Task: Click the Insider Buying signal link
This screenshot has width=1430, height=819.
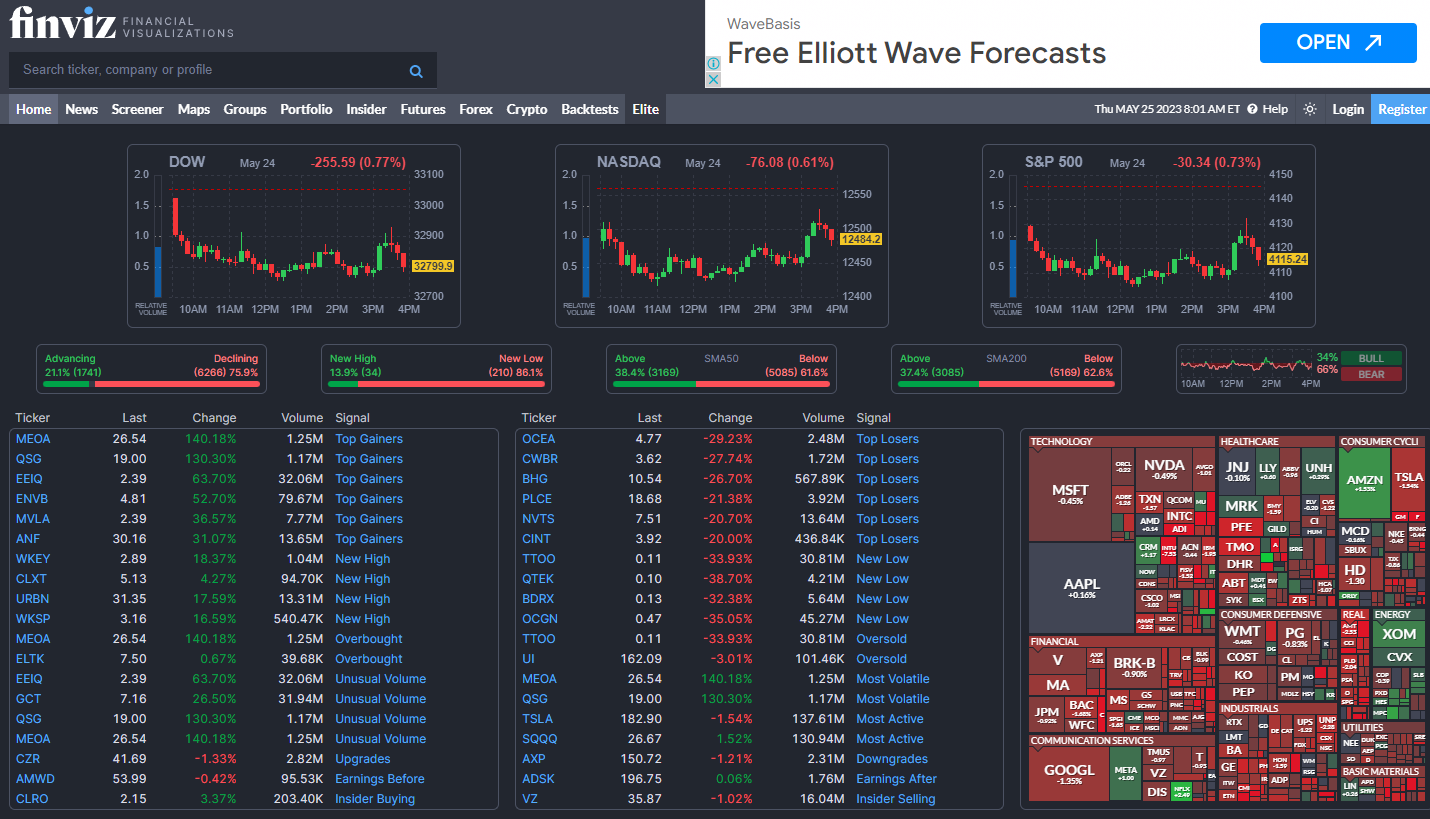Action: (x=375, y=799)
